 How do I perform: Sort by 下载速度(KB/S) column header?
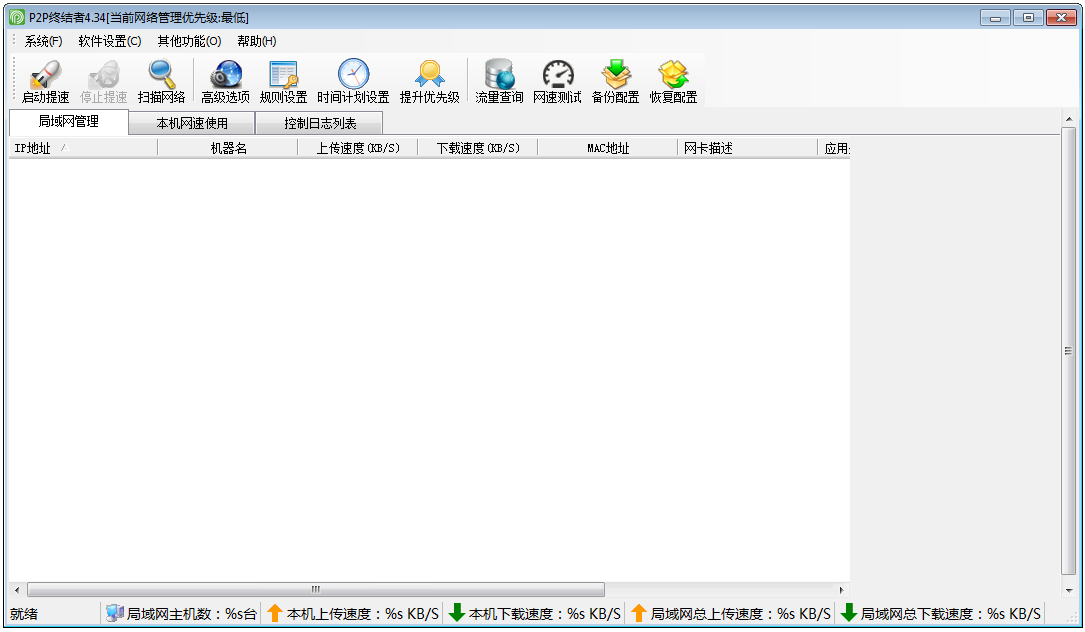coord(477,148)
